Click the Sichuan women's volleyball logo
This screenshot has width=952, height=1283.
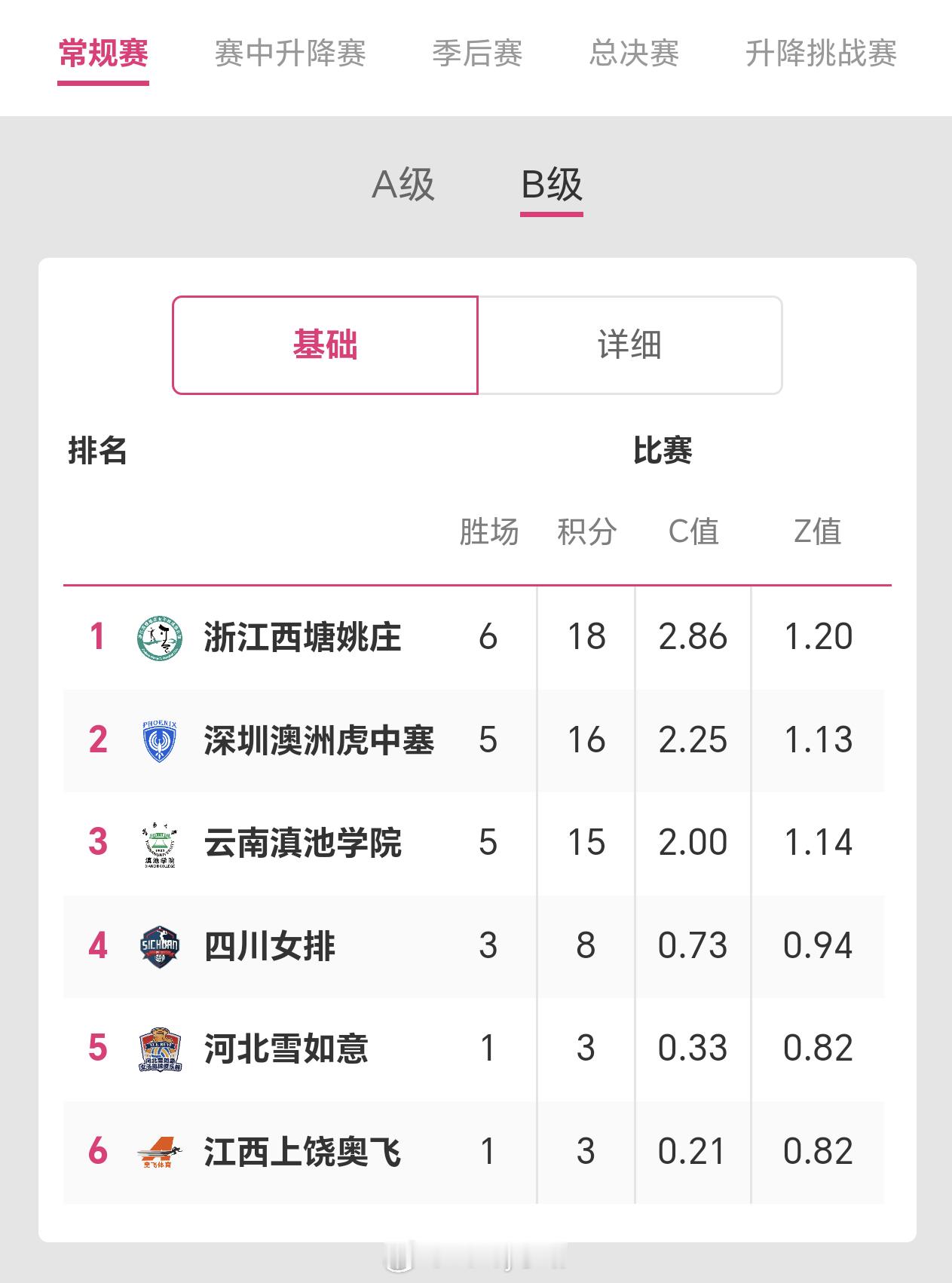pos(160,947)
